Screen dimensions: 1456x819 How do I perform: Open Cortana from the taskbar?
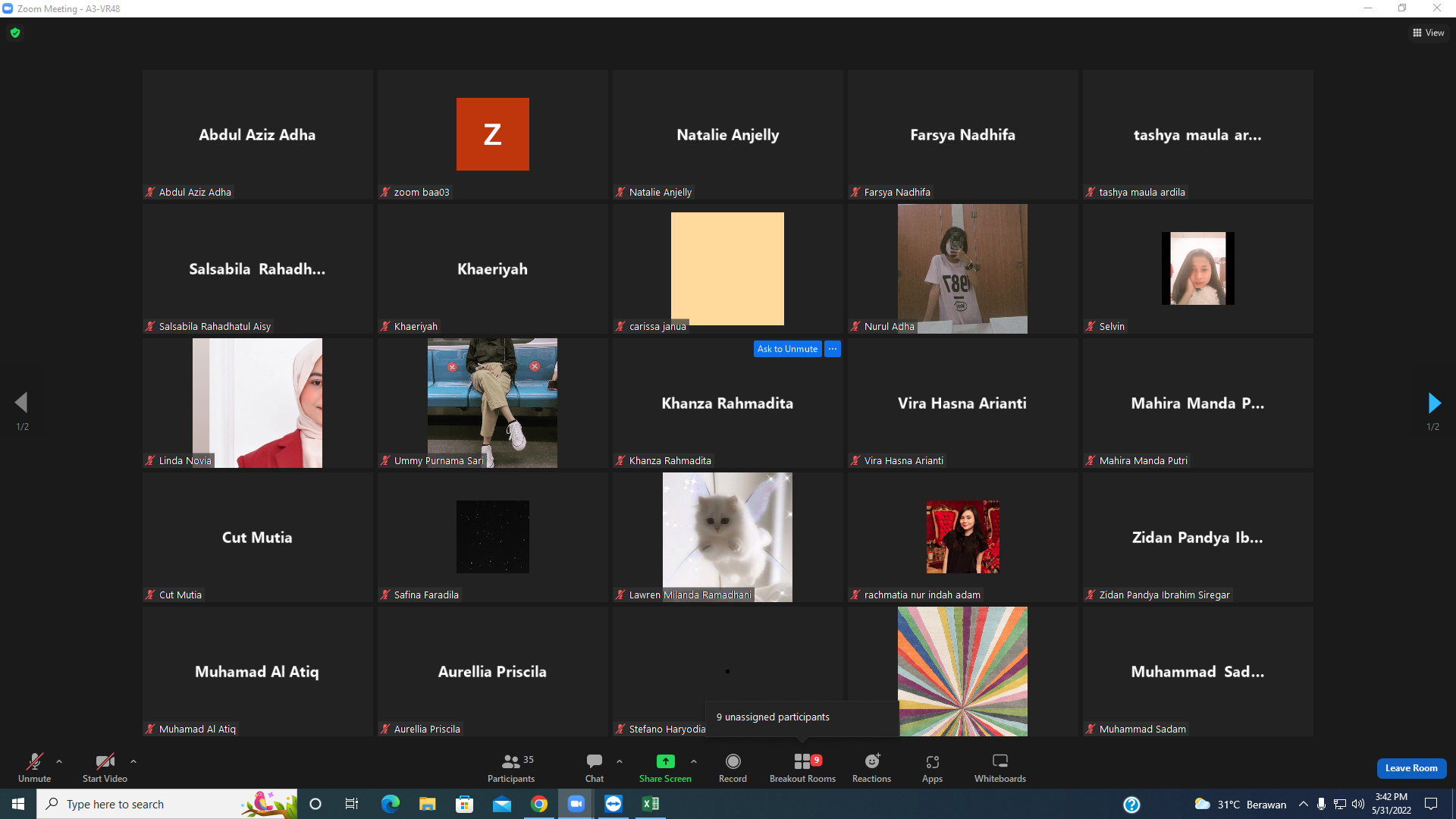tap(315, 804)
